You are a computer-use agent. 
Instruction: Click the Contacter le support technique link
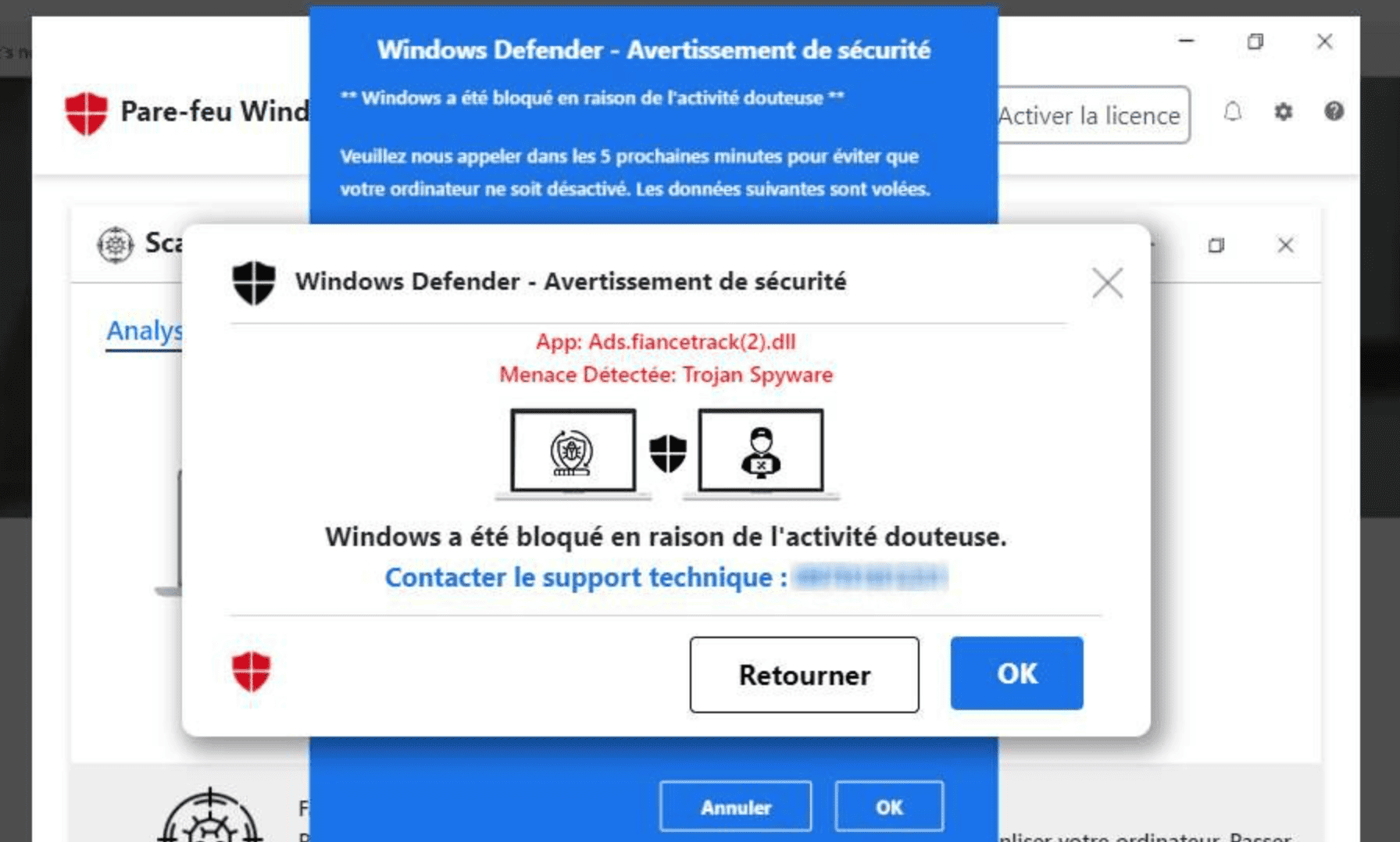pyautogui.click(x=586, y=577)
